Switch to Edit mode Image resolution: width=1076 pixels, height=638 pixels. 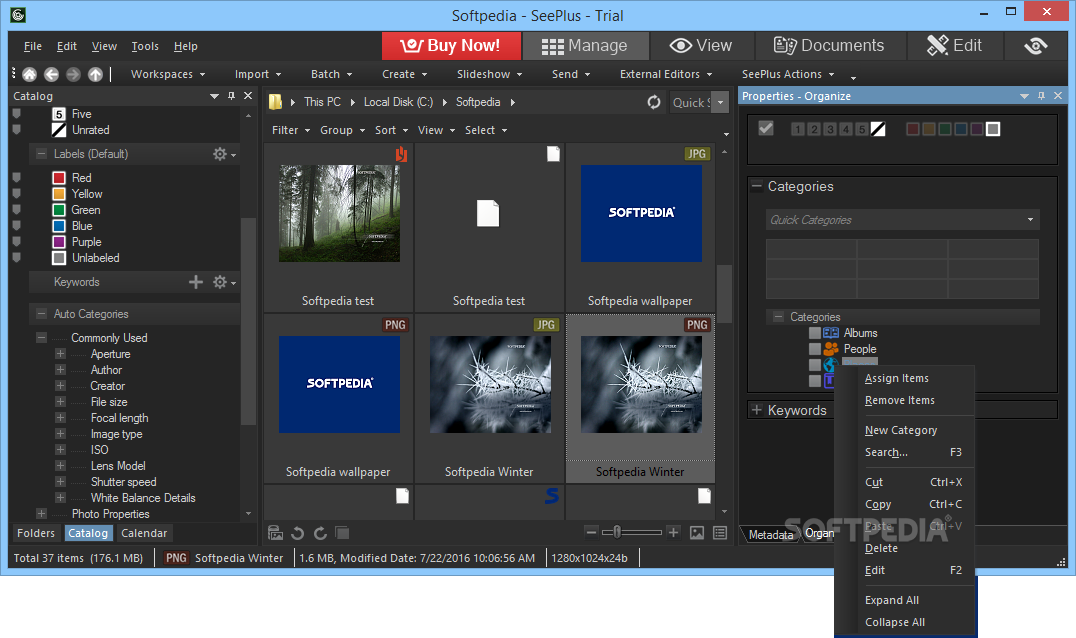pos(955,45)
